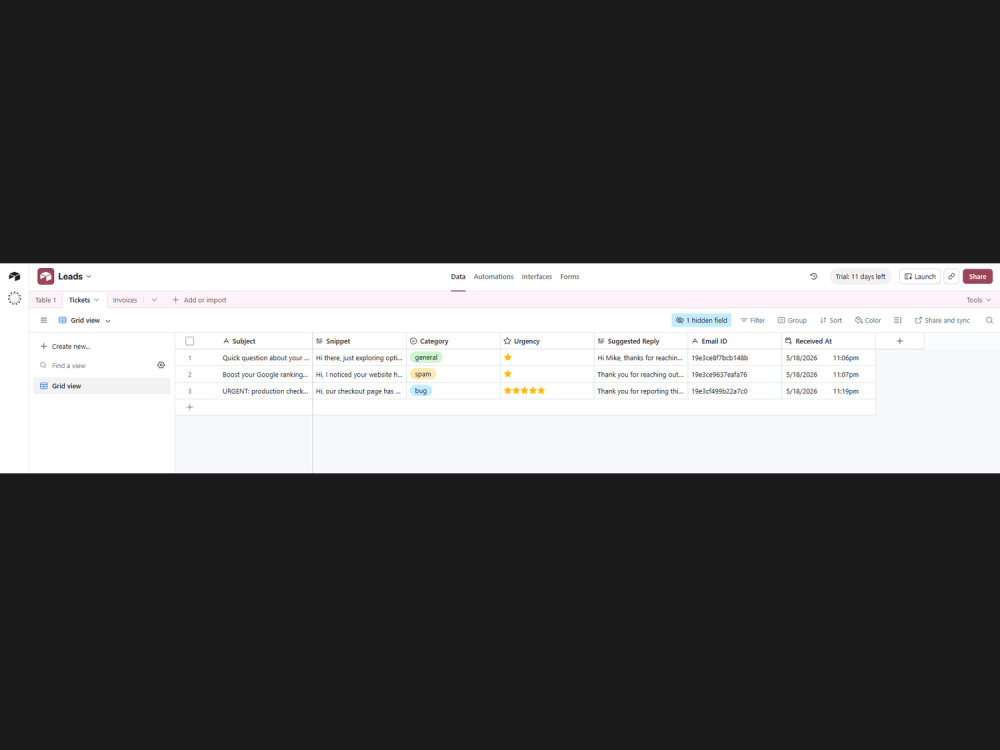Expand the all-tables chevron after Invoices
Screen dimensions: 1000x750
pos(154,300)
